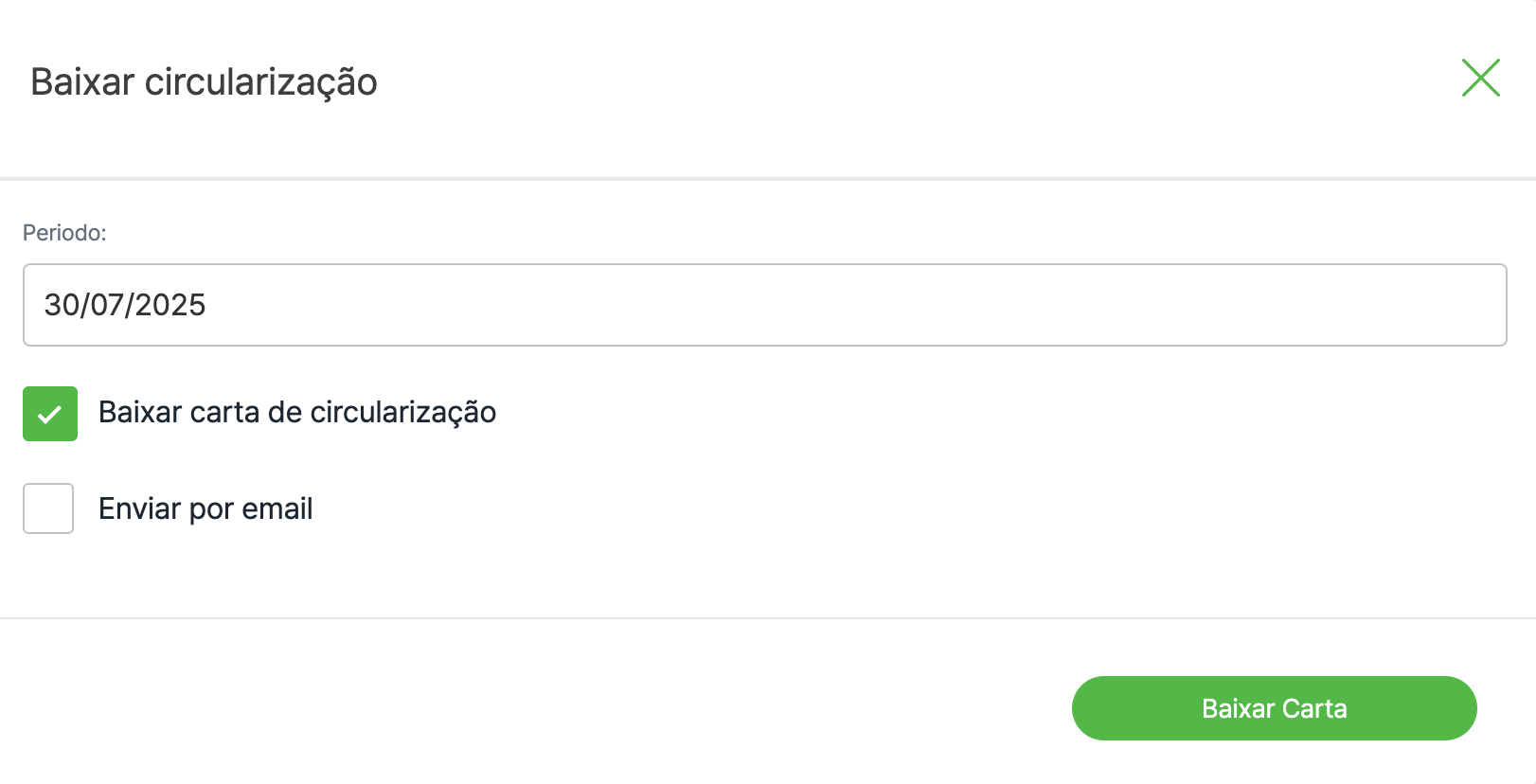Click the "Baixar carta de circularização" label

click(x=297, y=412)
